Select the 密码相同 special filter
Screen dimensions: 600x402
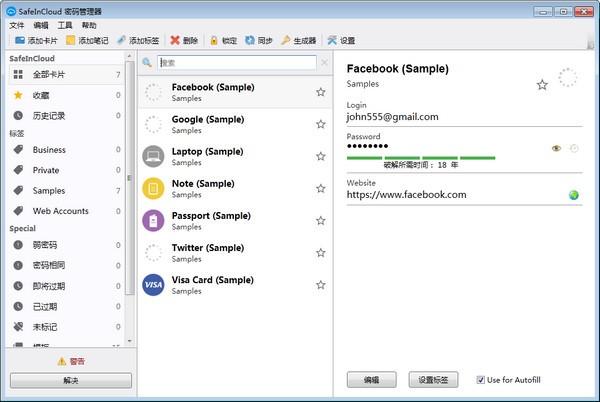pyautogui.click(x=65, y=265)
